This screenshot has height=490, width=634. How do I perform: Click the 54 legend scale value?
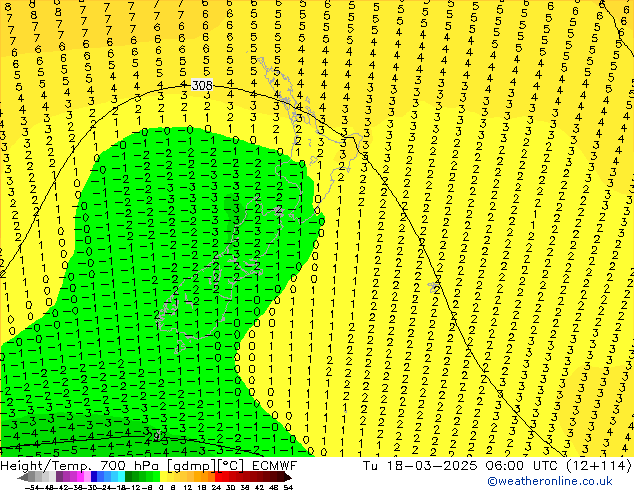click(288, 487)
